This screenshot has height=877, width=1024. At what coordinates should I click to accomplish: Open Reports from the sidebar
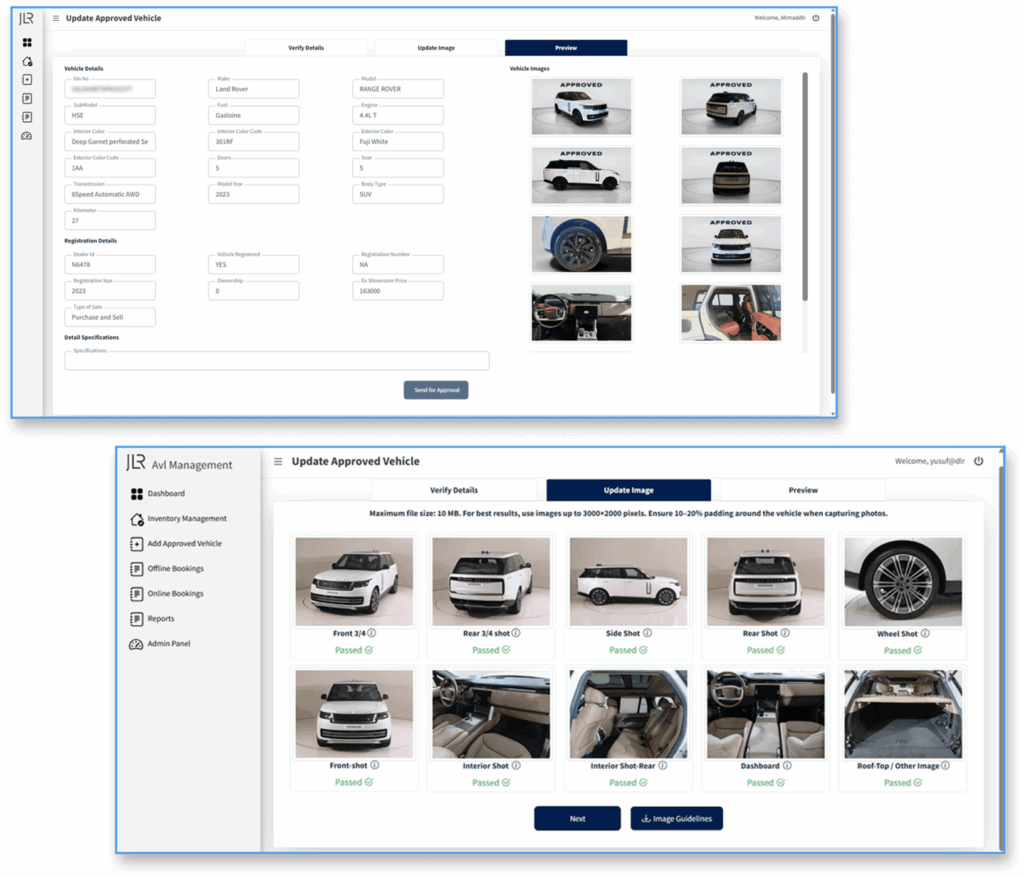coord(160,619)
